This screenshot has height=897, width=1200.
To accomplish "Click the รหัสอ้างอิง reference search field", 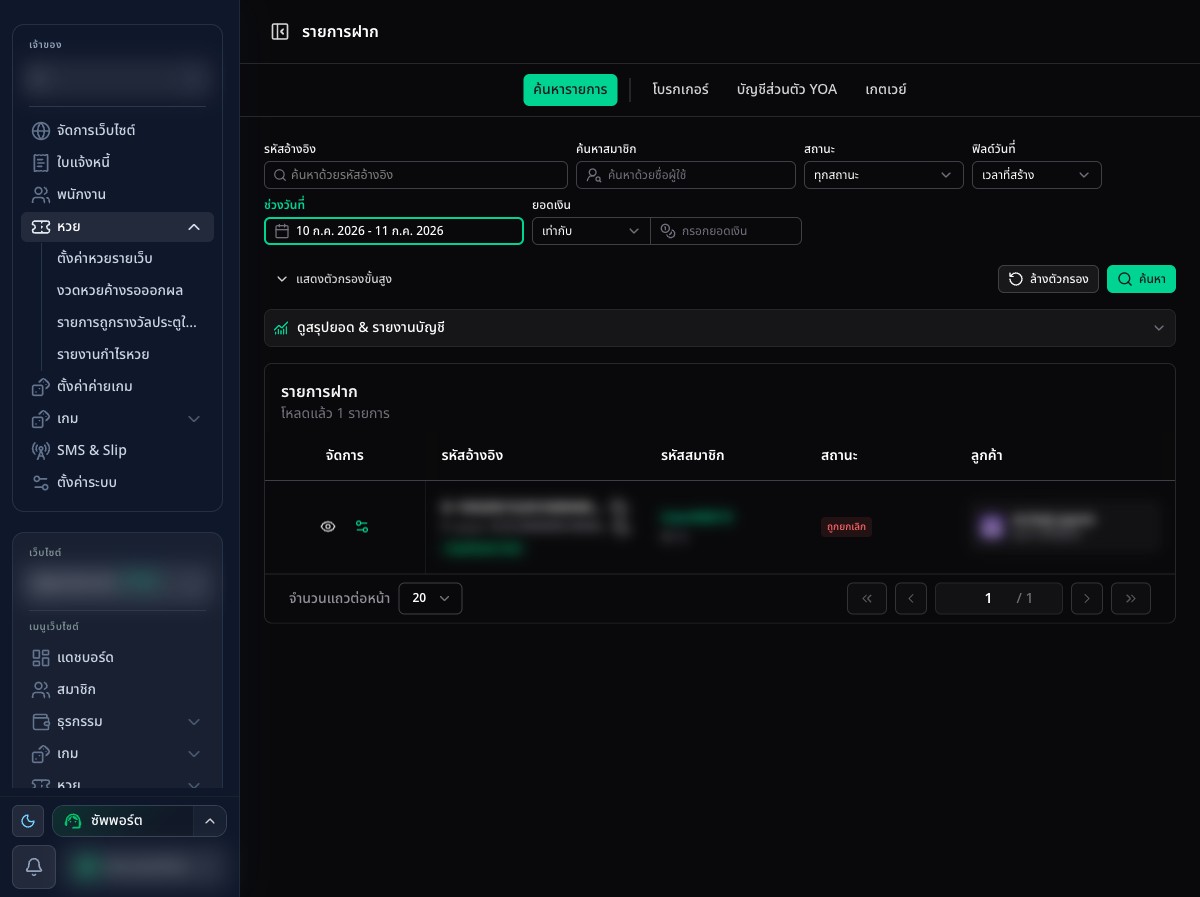I will tap(416, 175).
